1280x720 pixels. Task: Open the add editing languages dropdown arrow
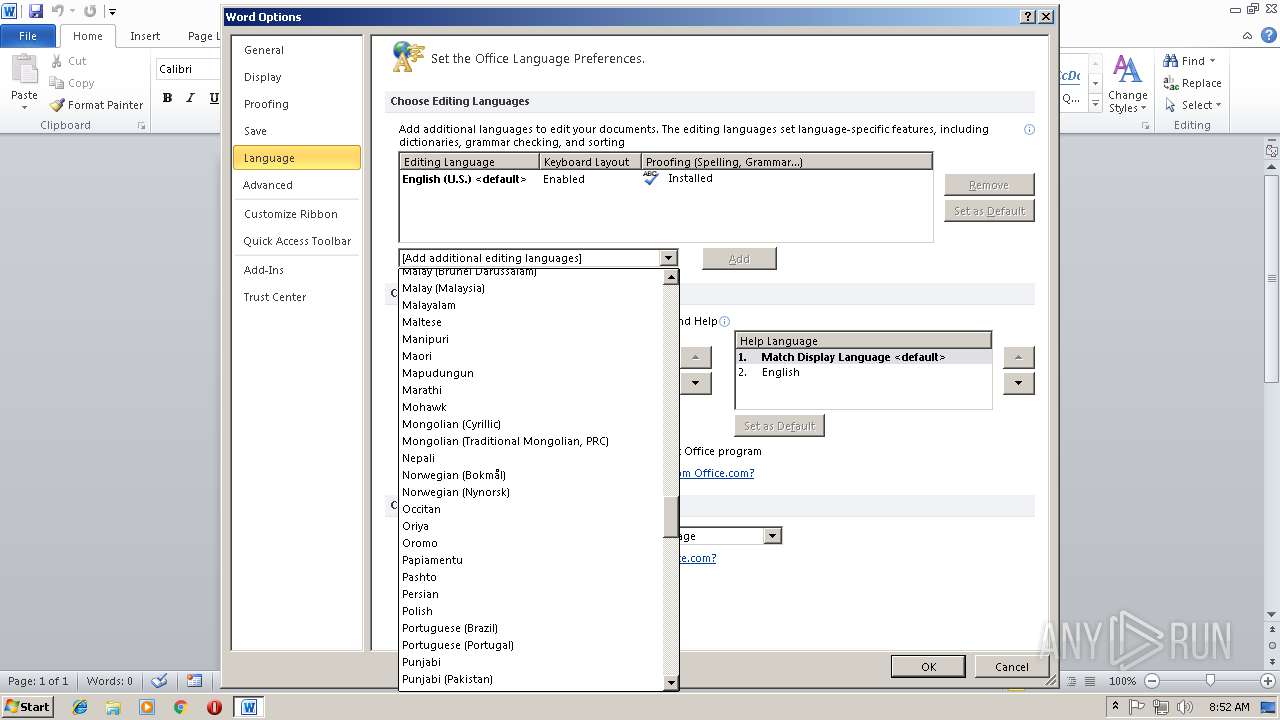point(668,258)
